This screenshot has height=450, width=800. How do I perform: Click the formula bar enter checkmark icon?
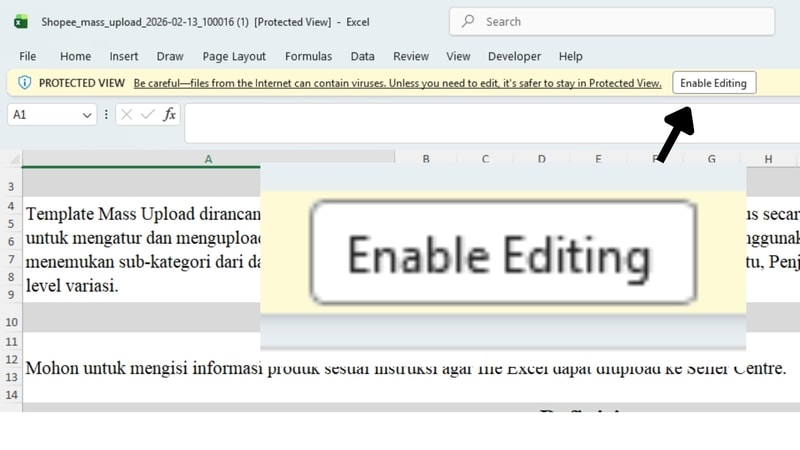pyautogui.click(x=148, y=115)
